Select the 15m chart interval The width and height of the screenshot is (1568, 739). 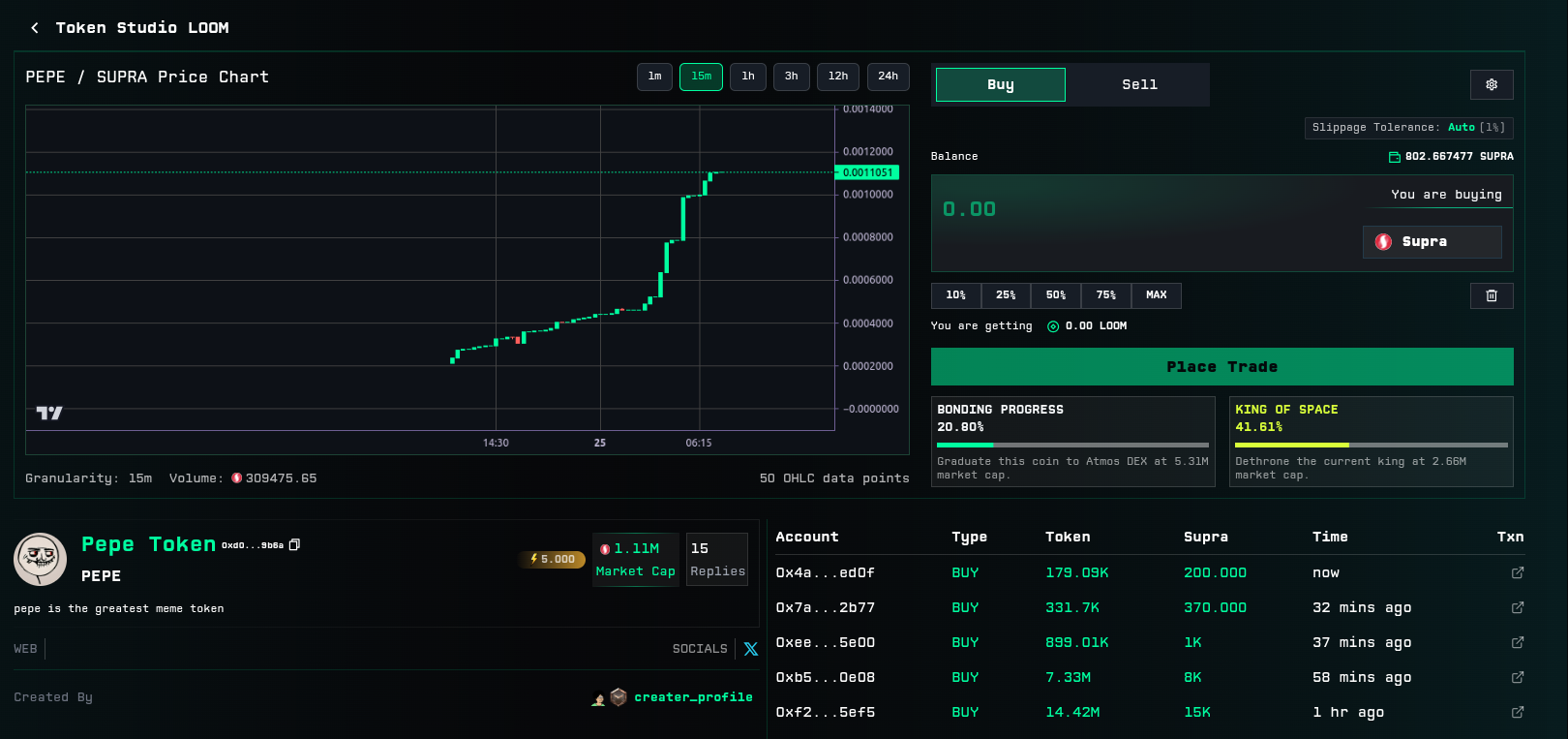click(x=701, y=77)
